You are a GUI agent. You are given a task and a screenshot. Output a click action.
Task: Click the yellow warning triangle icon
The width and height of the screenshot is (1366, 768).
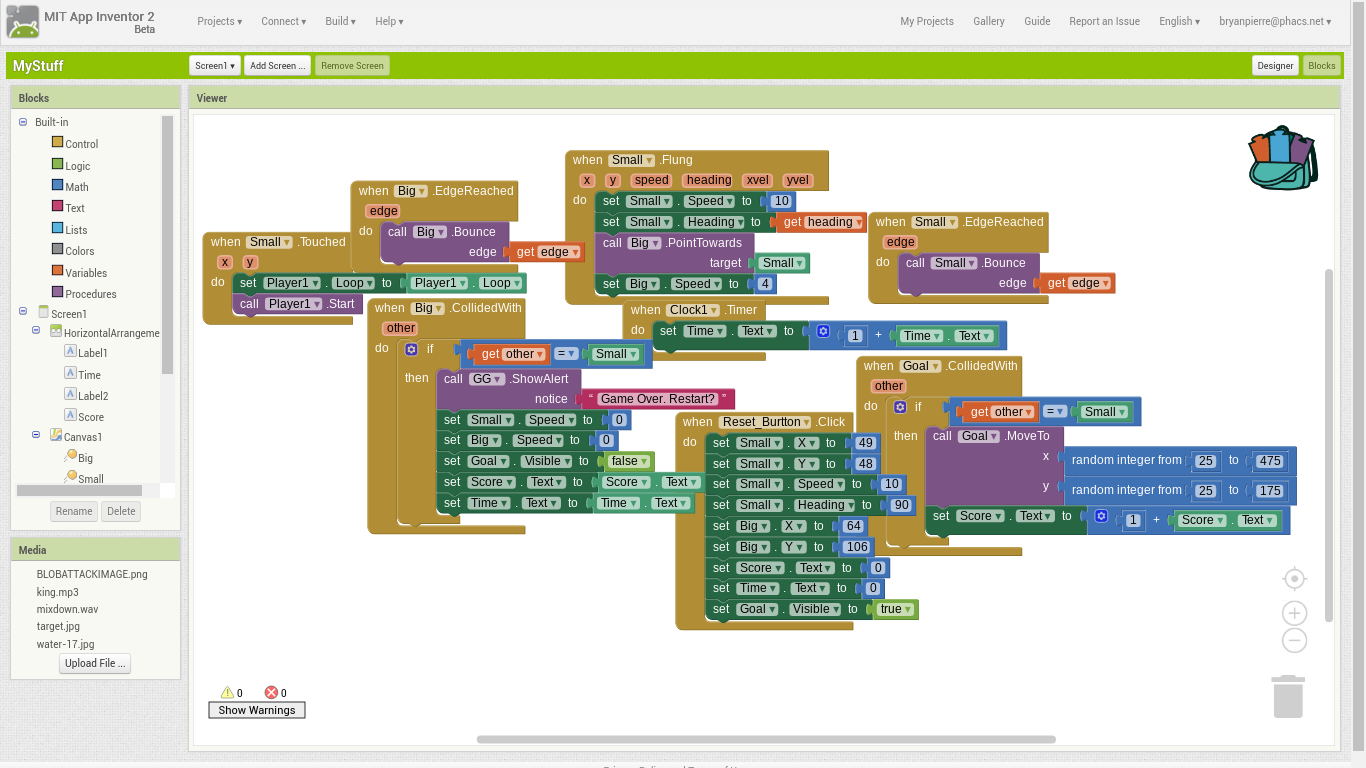pyautogui.click(x=227, y=692)
